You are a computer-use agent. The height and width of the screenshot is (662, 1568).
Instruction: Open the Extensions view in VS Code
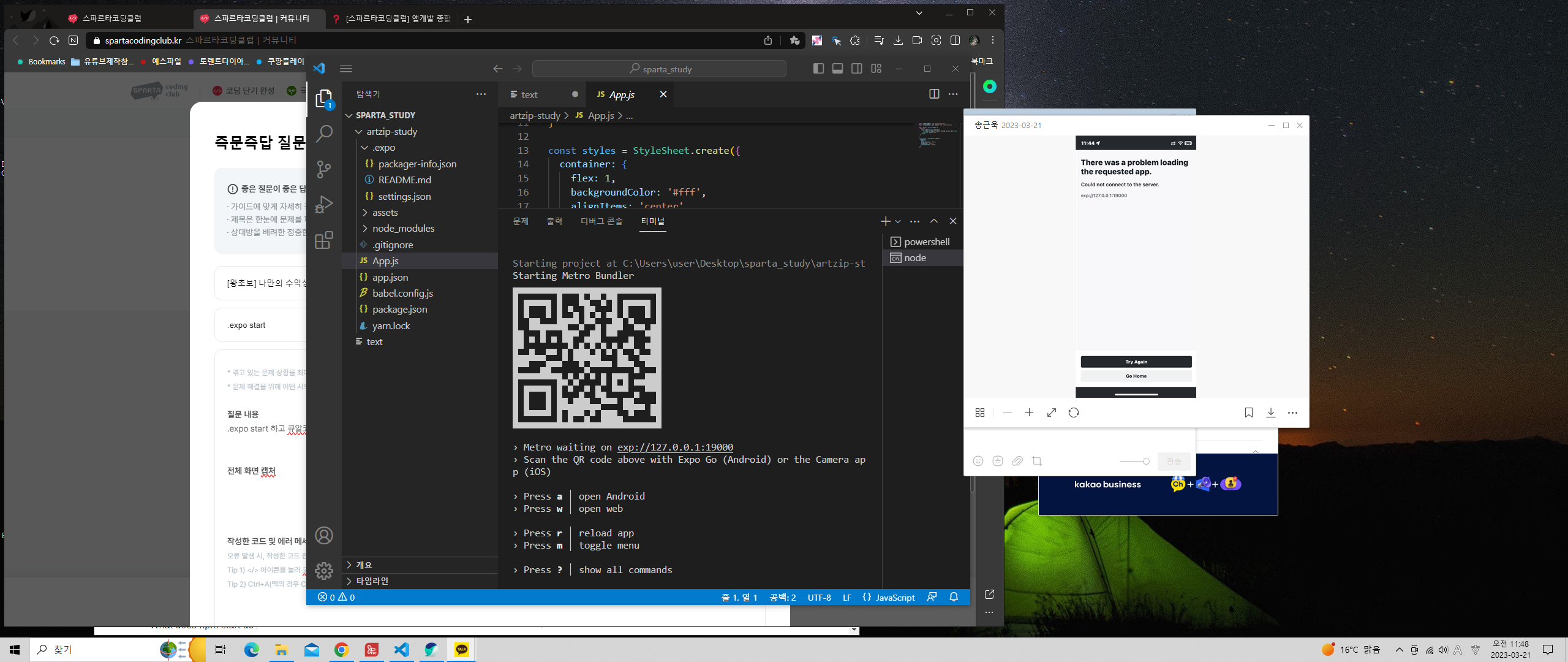[323, 240]
